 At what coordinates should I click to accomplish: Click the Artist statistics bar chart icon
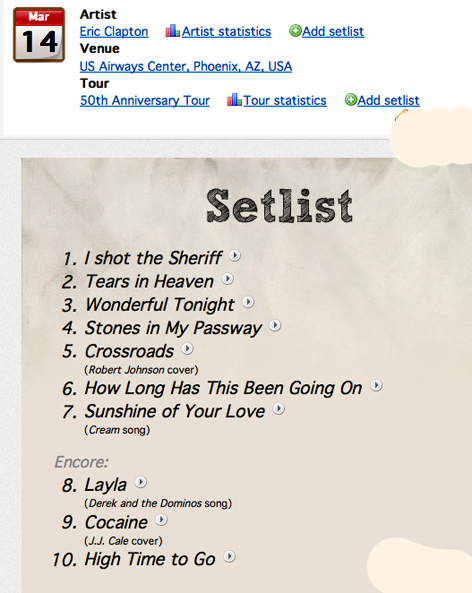point(172,31)
